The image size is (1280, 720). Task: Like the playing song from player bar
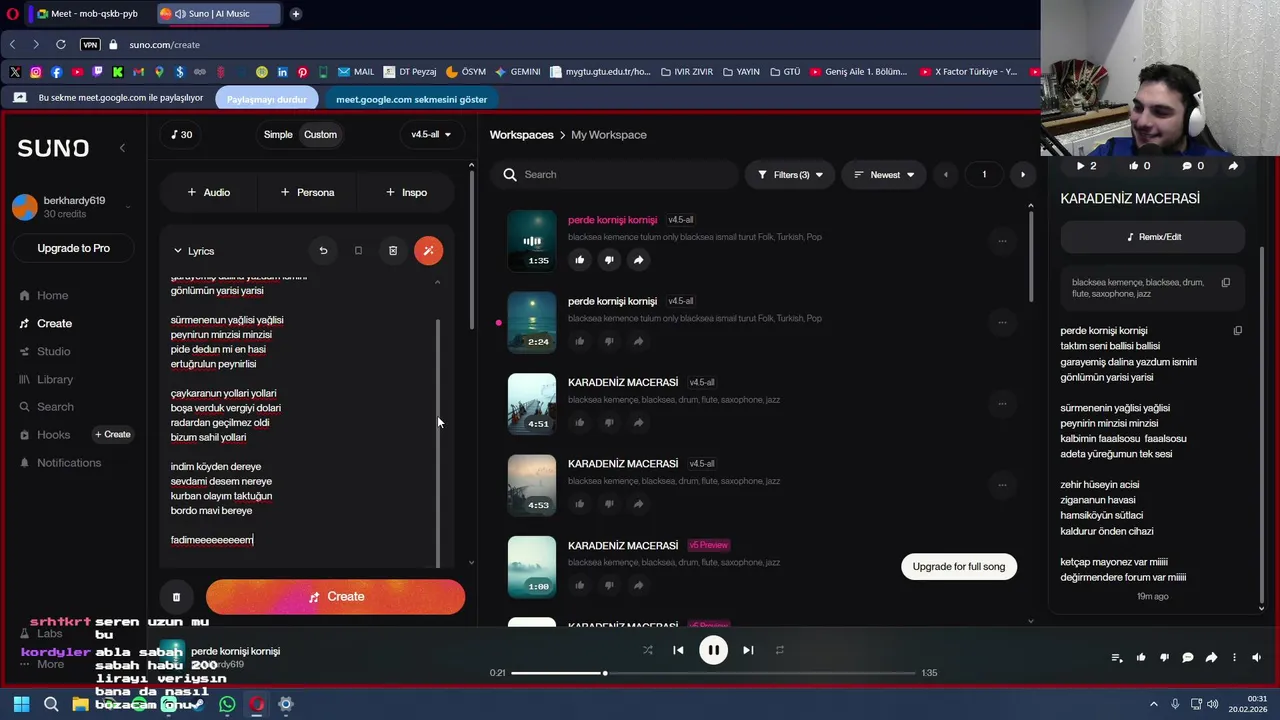pyautogui.click(x=1141, y=657)
